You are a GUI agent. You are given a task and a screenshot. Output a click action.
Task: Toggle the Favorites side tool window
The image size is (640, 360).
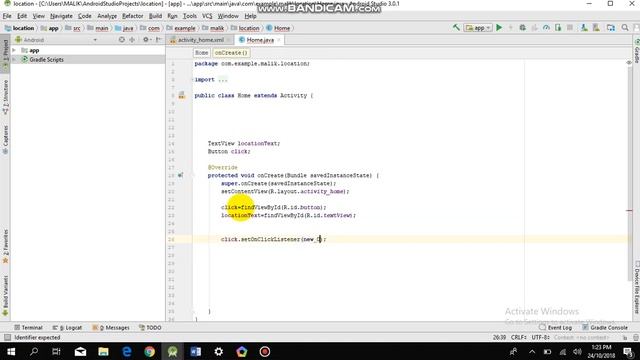[x=5, y=247]
